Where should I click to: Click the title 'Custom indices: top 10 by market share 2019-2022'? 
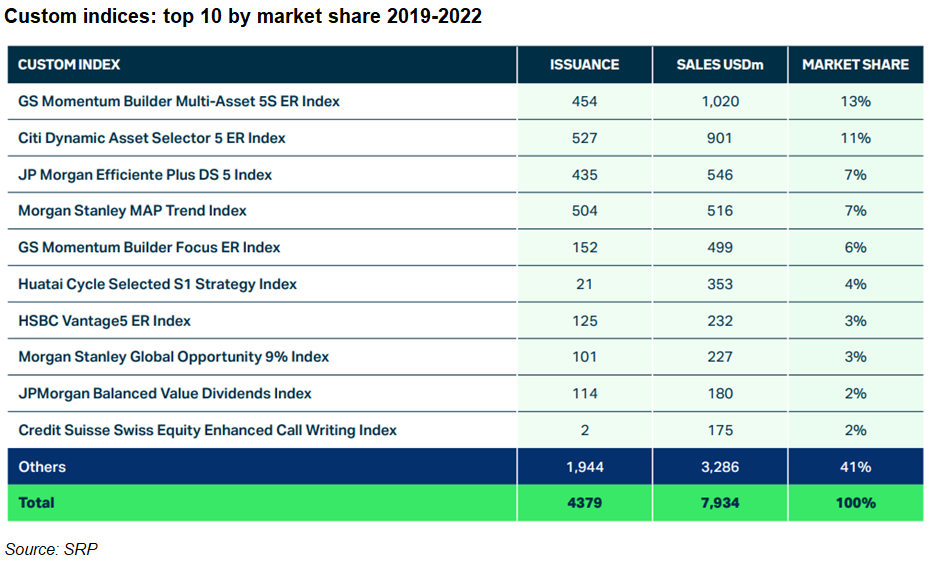coord(243,16)
